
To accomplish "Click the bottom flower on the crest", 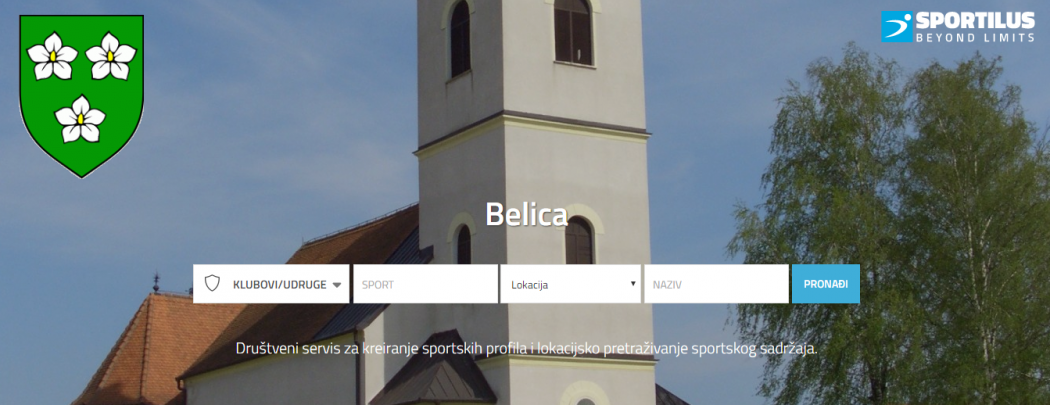I will pyautogui.click(x=80, y=119).
